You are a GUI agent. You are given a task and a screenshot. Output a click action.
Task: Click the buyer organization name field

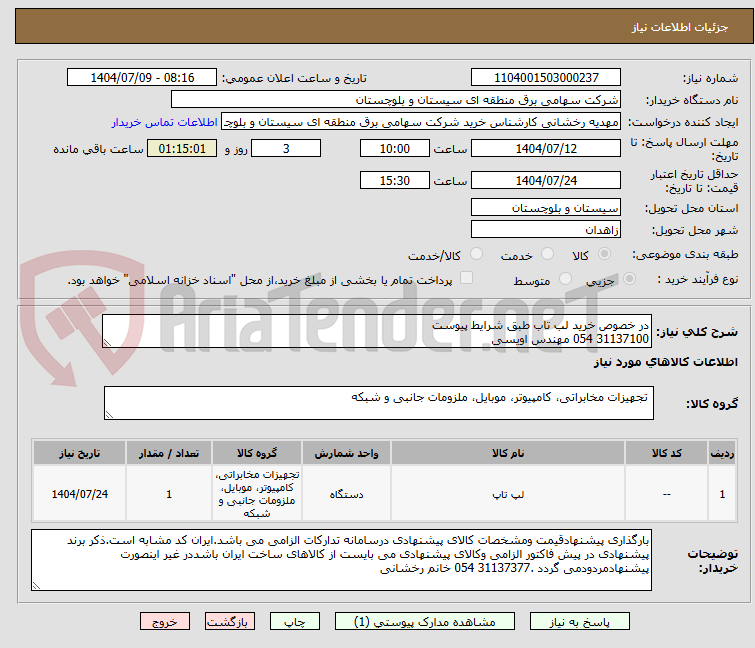pyautogui.click(x=396, y=100)
